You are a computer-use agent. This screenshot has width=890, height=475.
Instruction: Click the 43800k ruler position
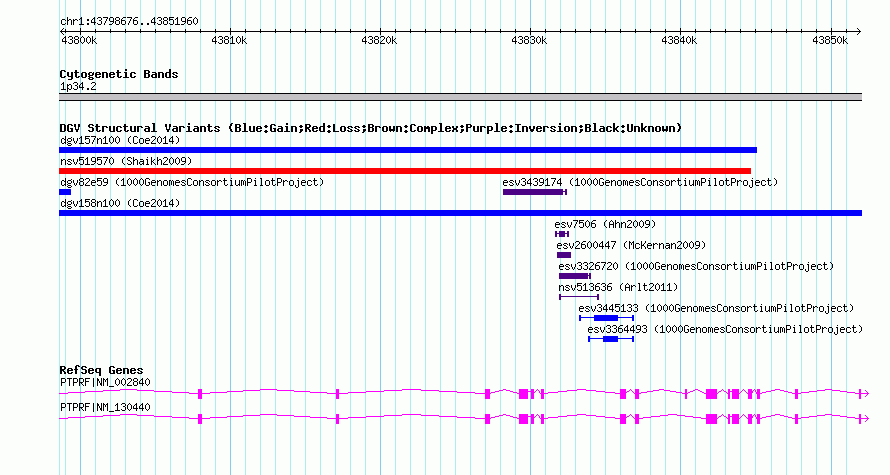[x=79, y=40]
